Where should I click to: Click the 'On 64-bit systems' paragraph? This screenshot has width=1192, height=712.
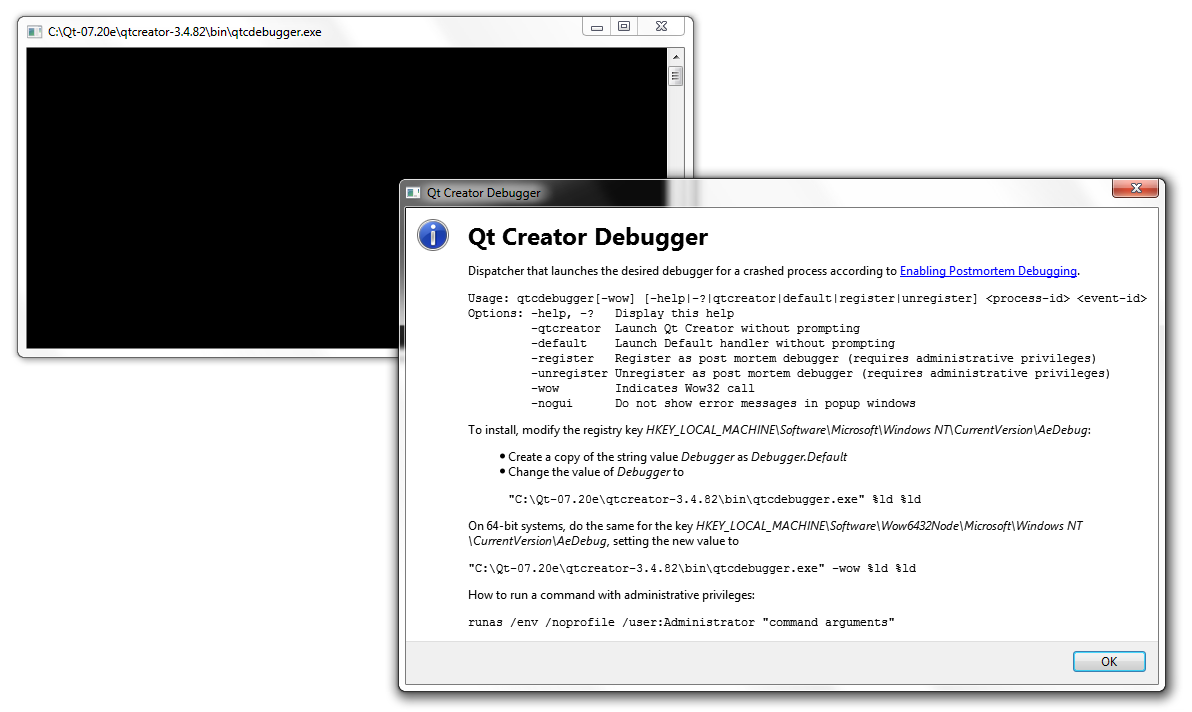775,533
